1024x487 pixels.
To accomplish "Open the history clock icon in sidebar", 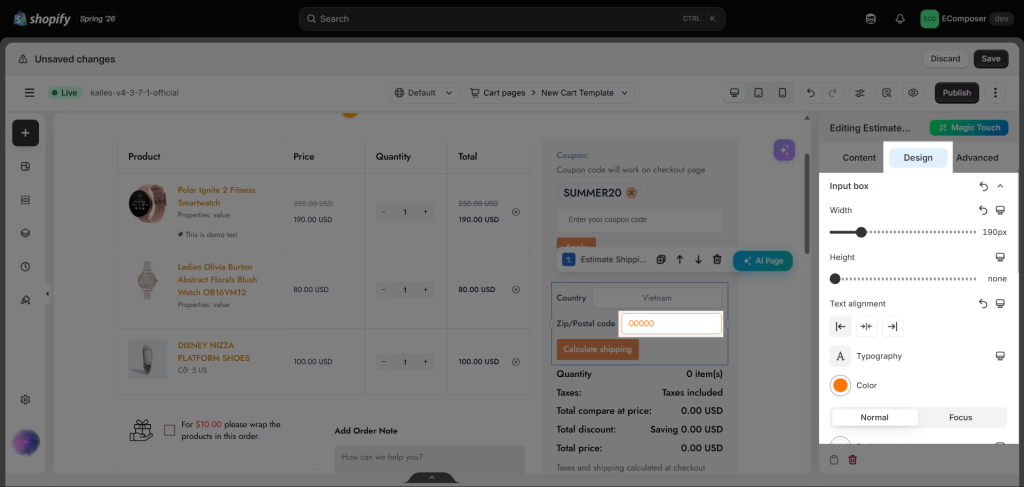I will pos(25,266).
